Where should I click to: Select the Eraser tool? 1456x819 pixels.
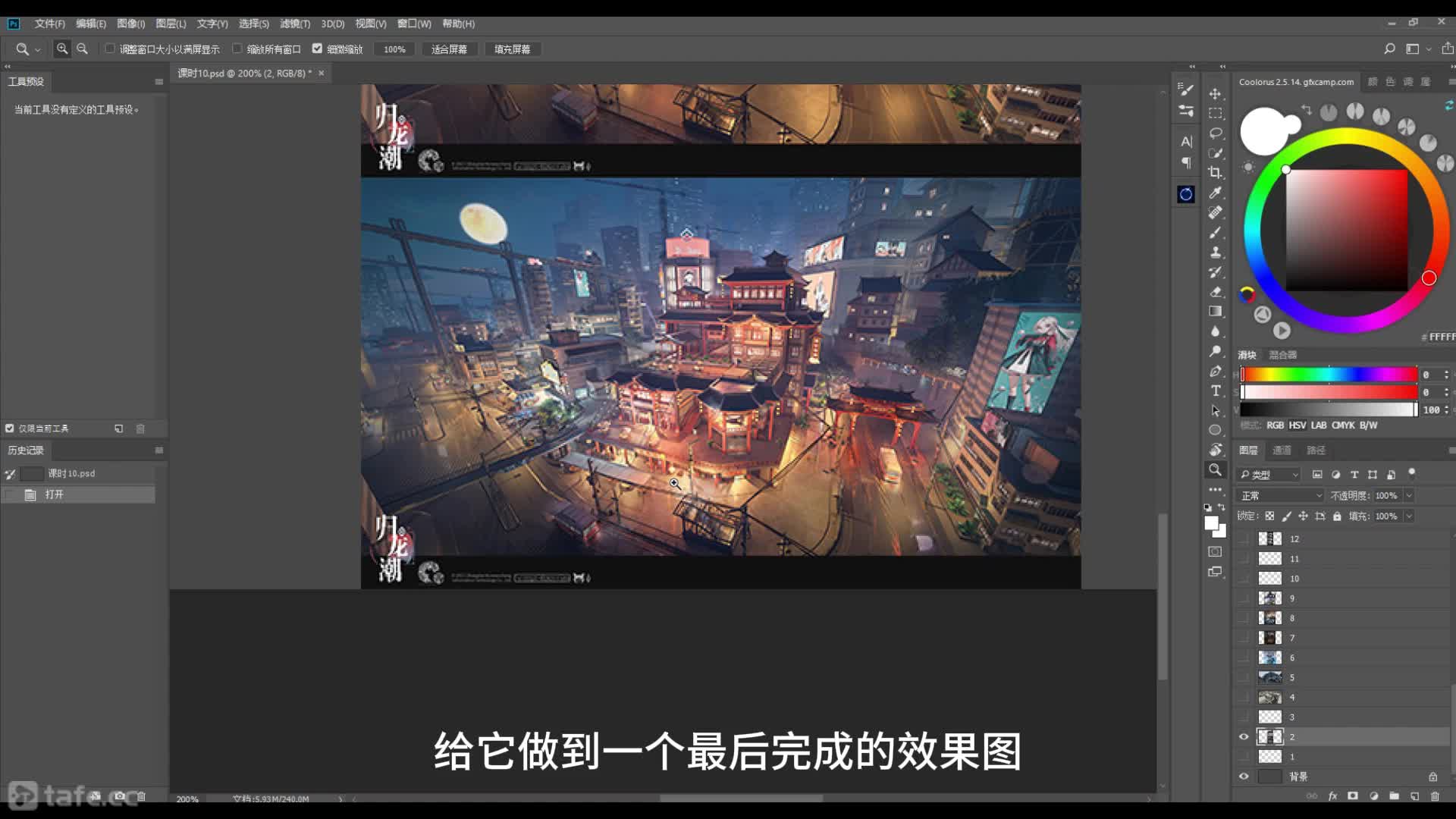(1215, 291)
